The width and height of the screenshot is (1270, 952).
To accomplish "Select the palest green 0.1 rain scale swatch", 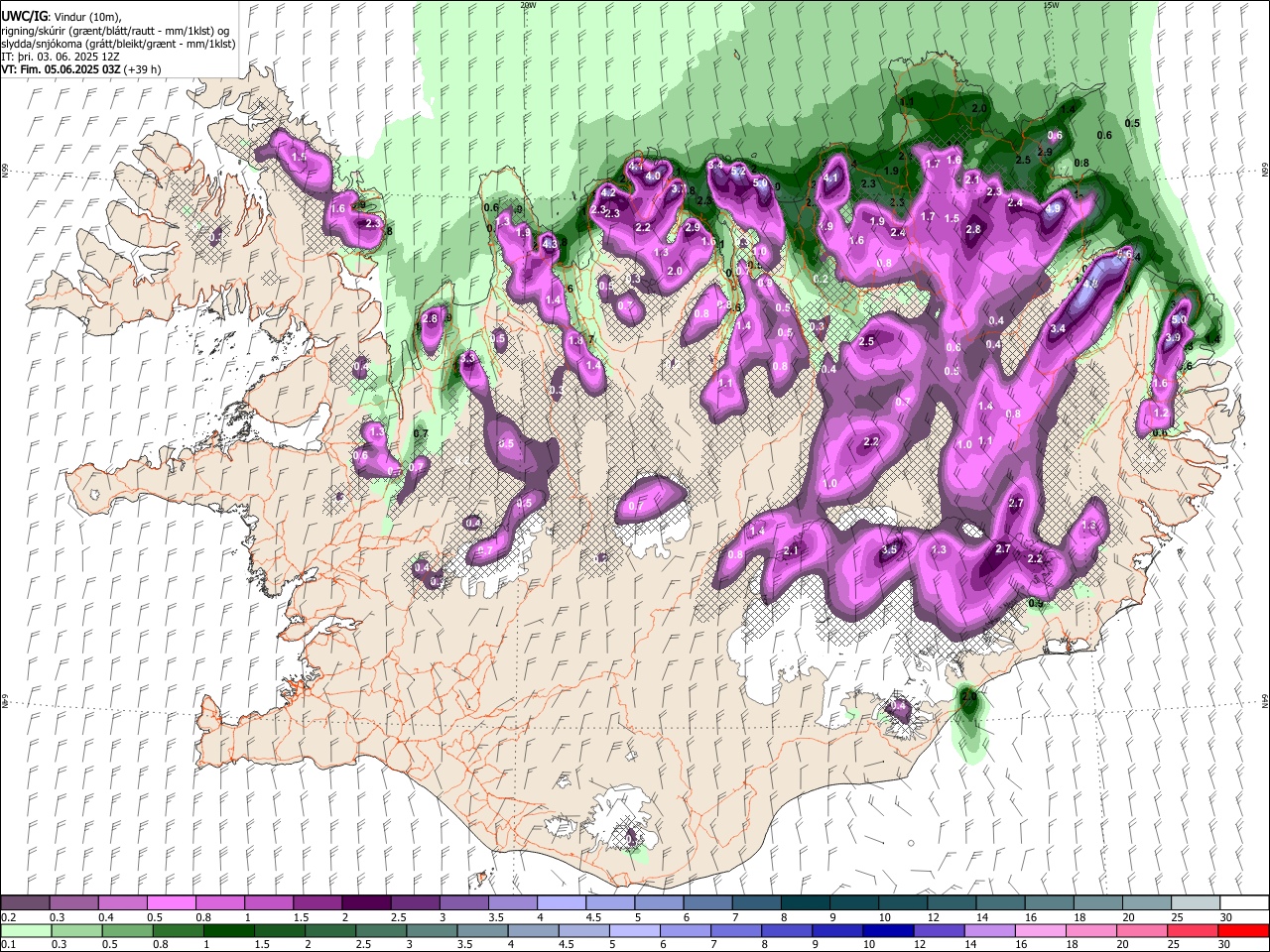I will coord(26,931).
